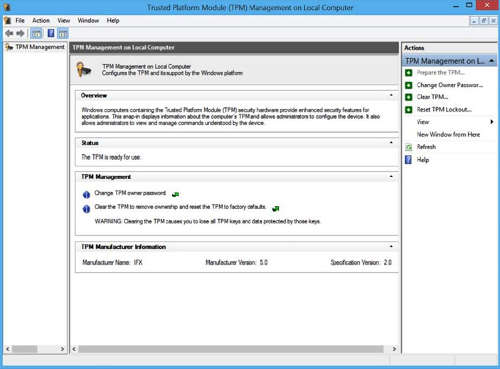Click the inner MDI close button
Screen dimensions: 500x369
pos(493,21)
